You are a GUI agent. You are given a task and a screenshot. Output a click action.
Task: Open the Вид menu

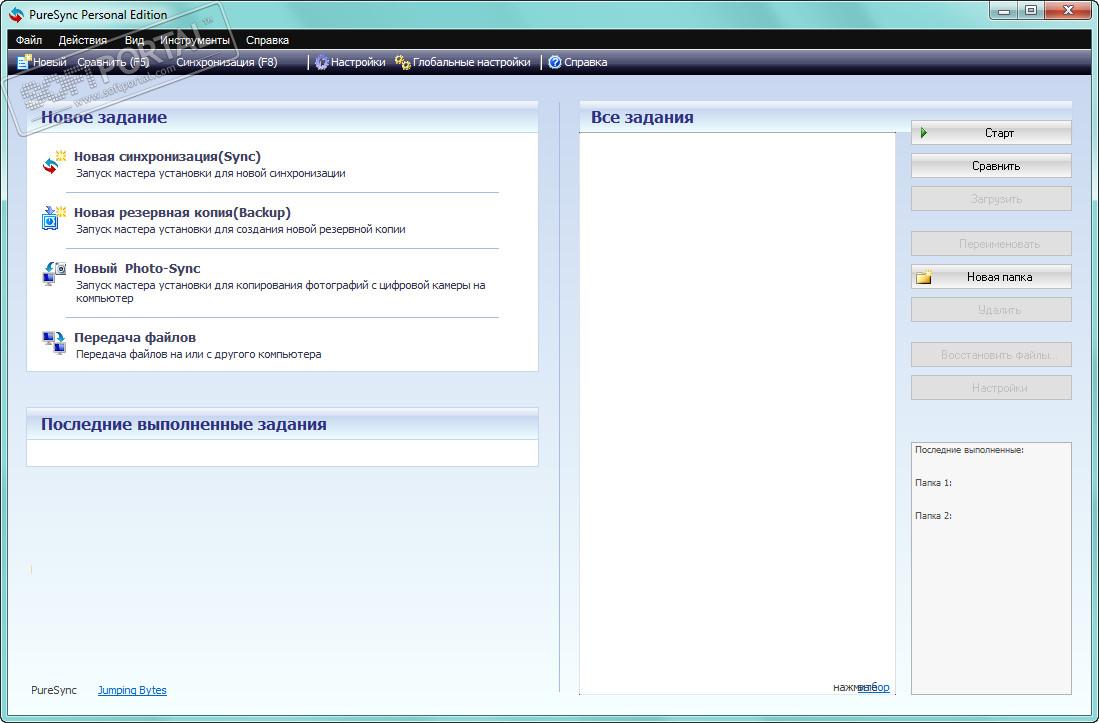(x=134, y=40)
